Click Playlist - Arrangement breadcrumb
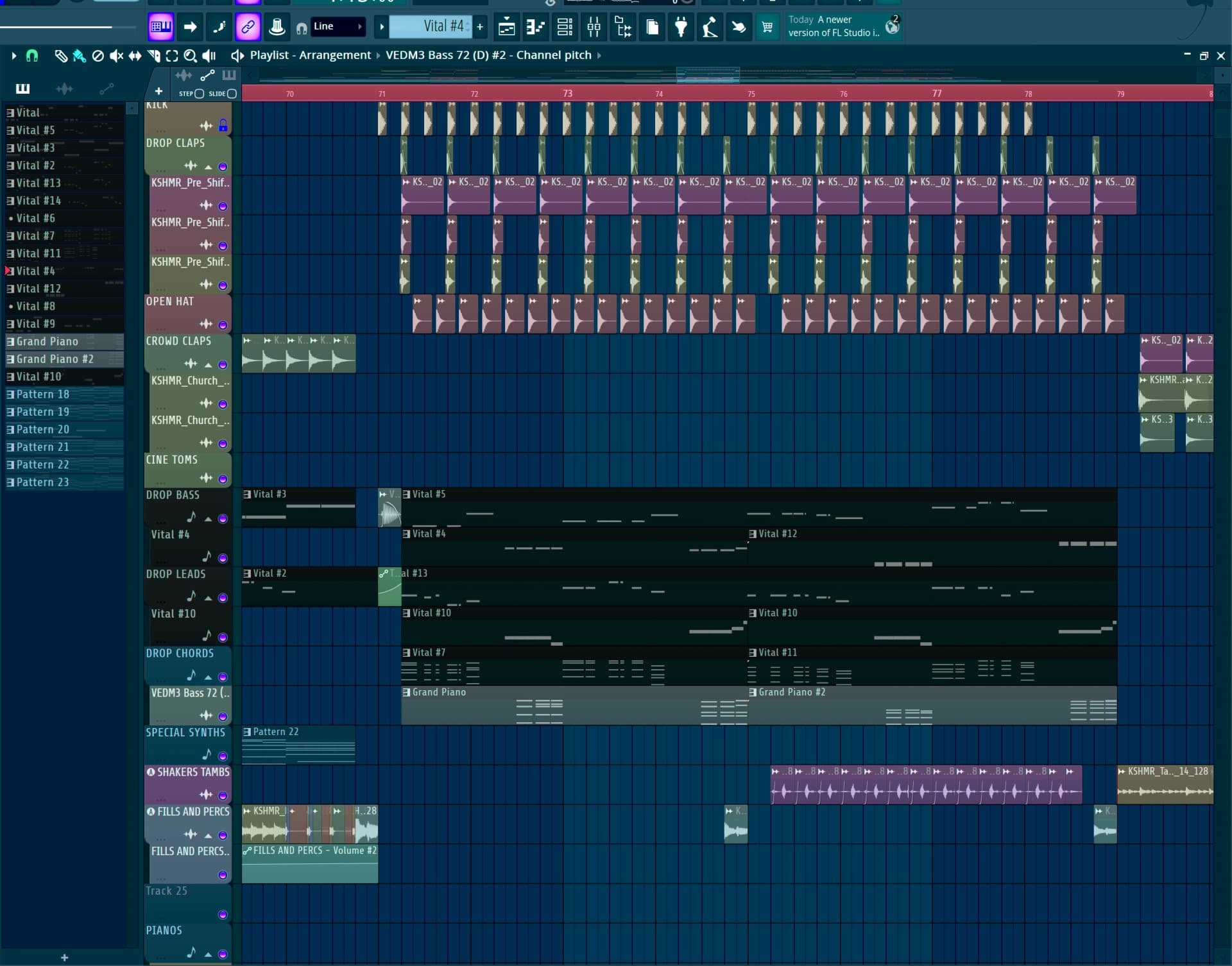The width and height of the screenshot is (1232, 966). tap(311, 55)
